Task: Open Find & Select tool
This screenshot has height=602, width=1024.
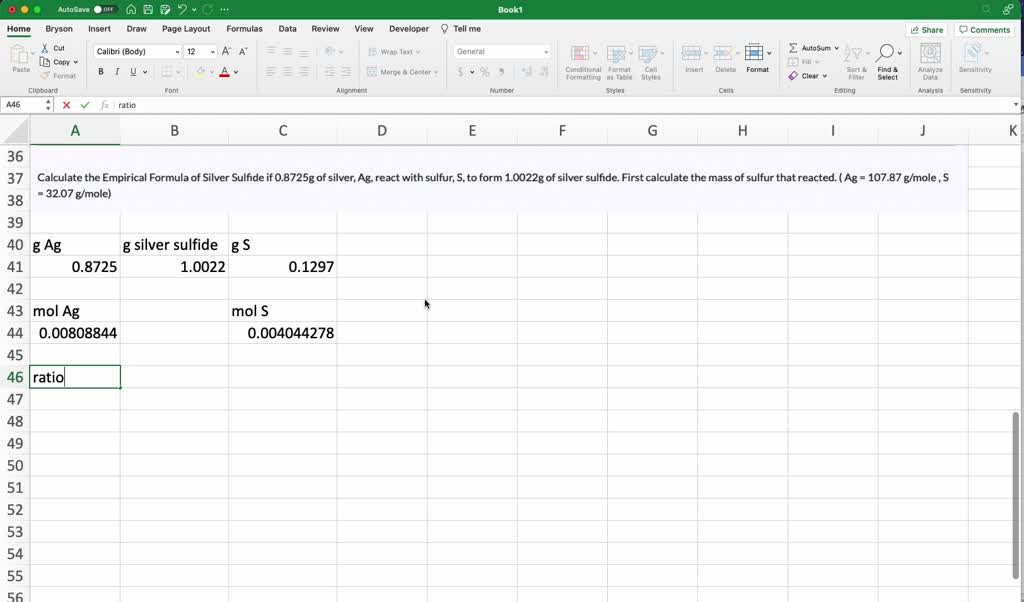Action: [887, 60]
